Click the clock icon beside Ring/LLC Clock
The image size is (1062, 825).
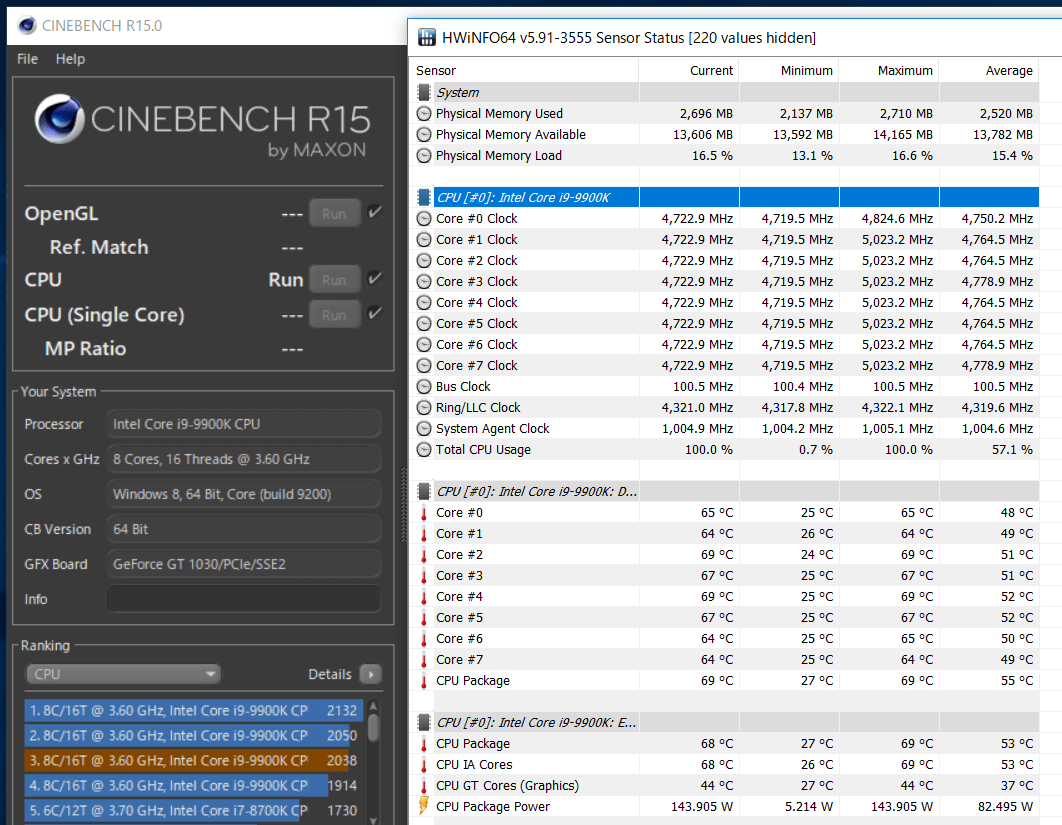click(x=424, y=408)
